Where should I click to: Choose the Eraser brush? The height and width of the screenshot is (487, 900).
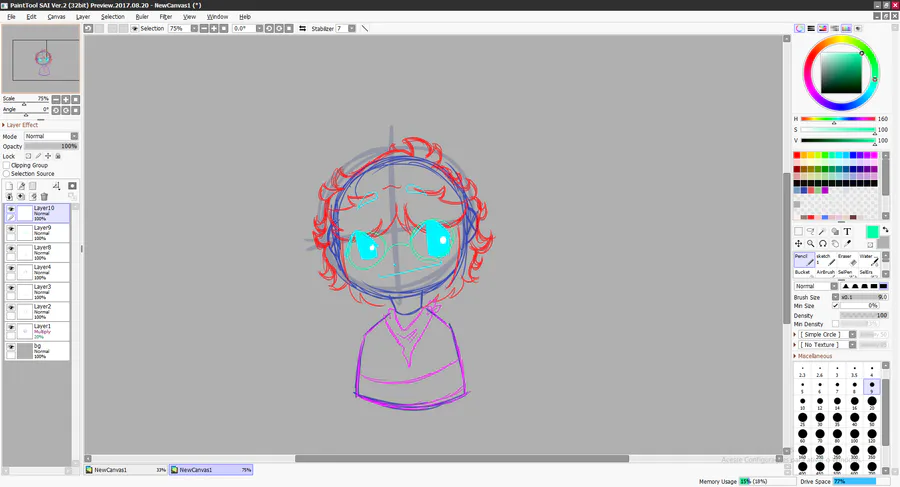[847, 260]
